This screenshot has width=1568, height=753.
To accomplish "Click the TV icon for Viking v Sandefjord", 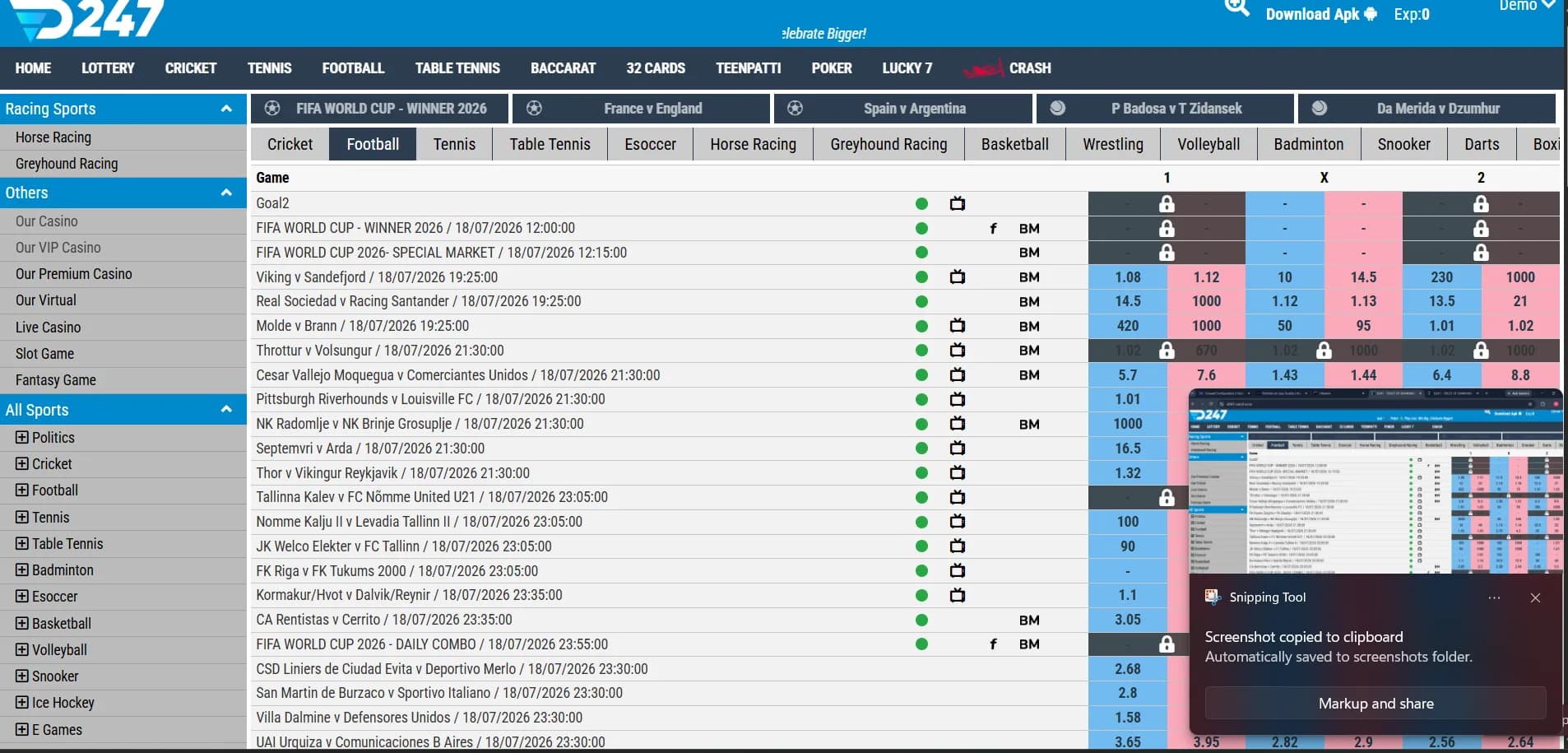I will coord(958,277).
